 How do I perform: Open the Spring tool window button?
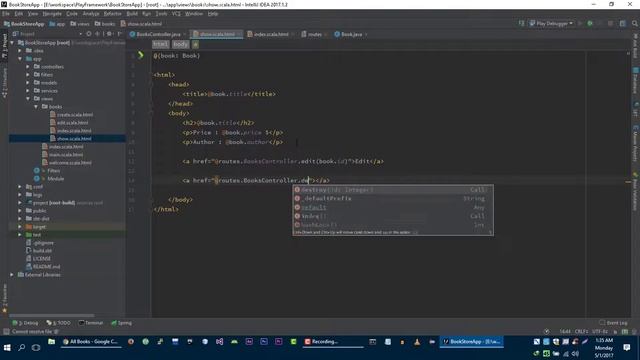pyautogui.click(x=122, y=323)
